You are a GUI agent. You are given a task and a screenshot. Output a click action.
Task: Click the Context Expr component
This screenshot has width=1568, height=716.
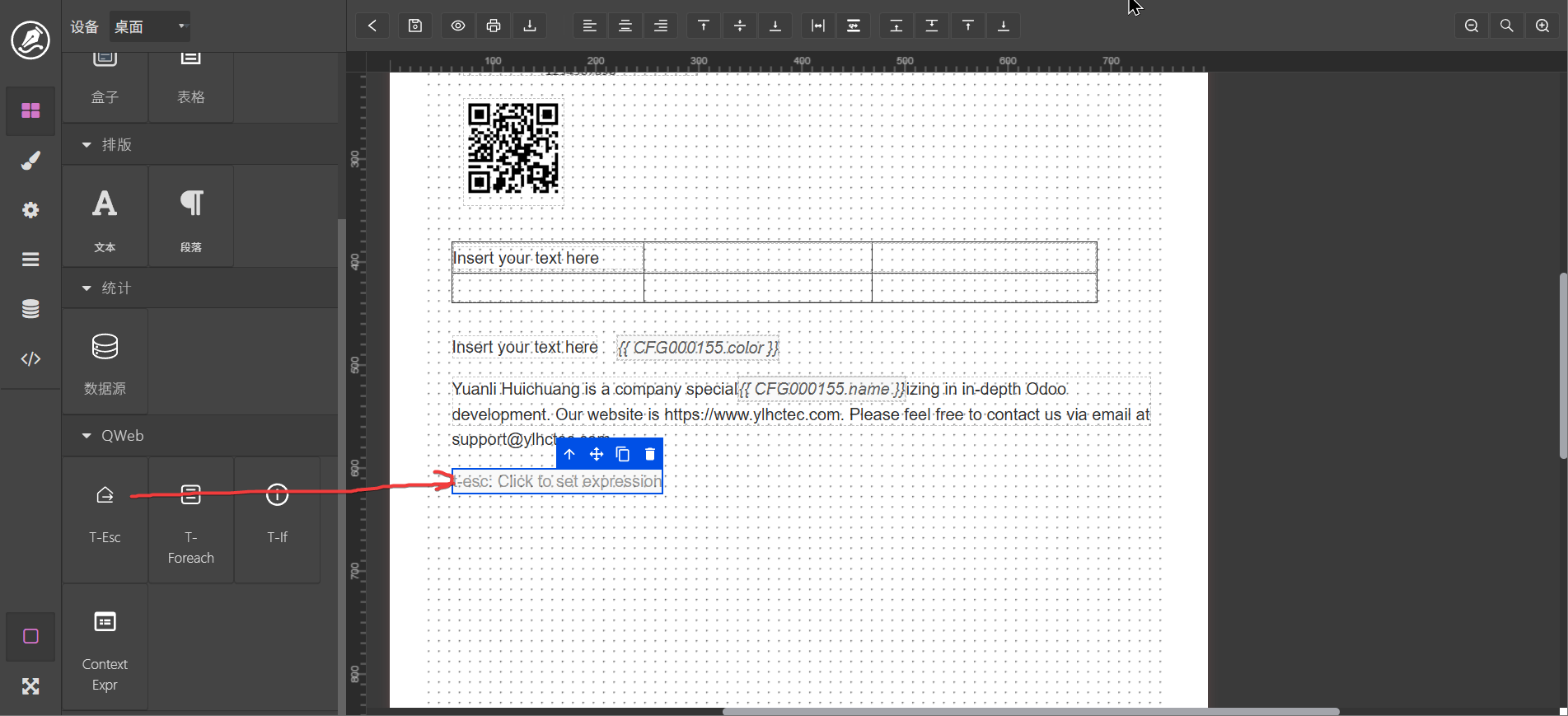pyautogui.click(x=105, y=648)
